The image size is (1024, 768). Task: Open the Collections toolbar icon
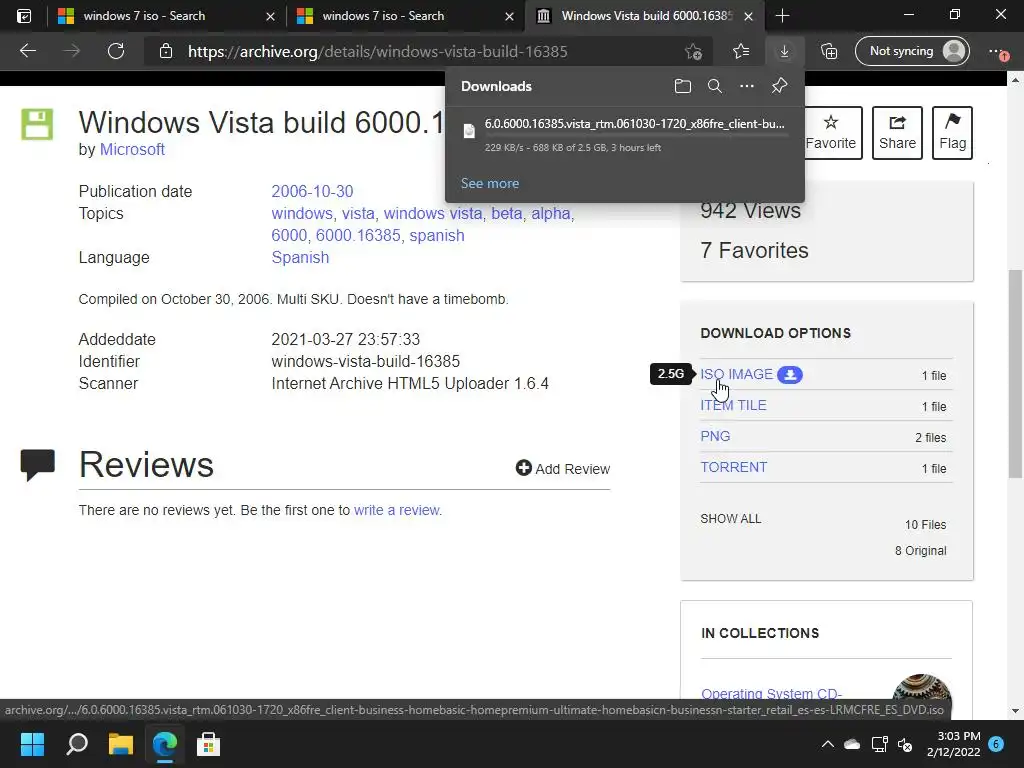[x=829, y=51]
